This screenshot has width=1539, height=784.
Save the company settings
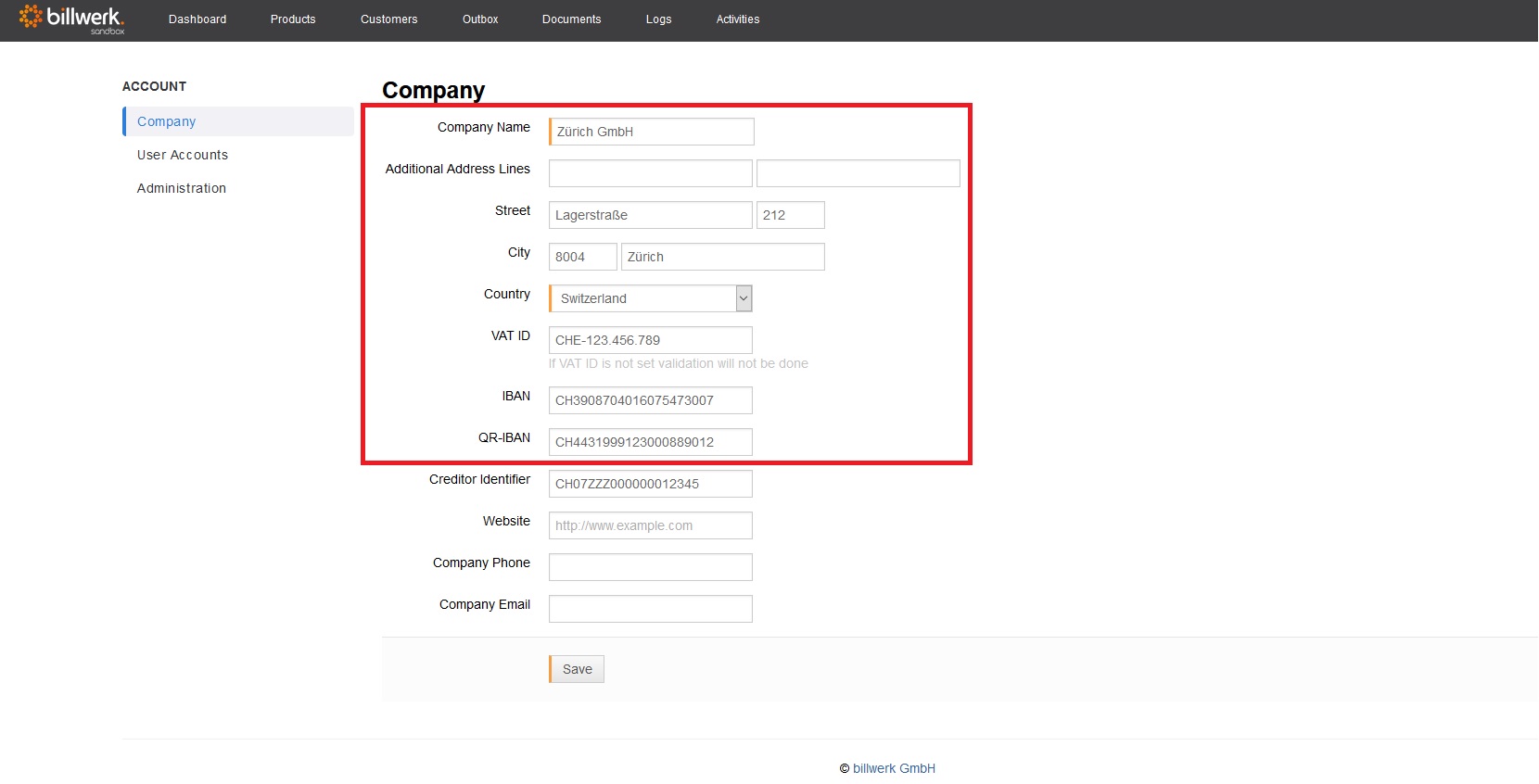pos(577,669)
